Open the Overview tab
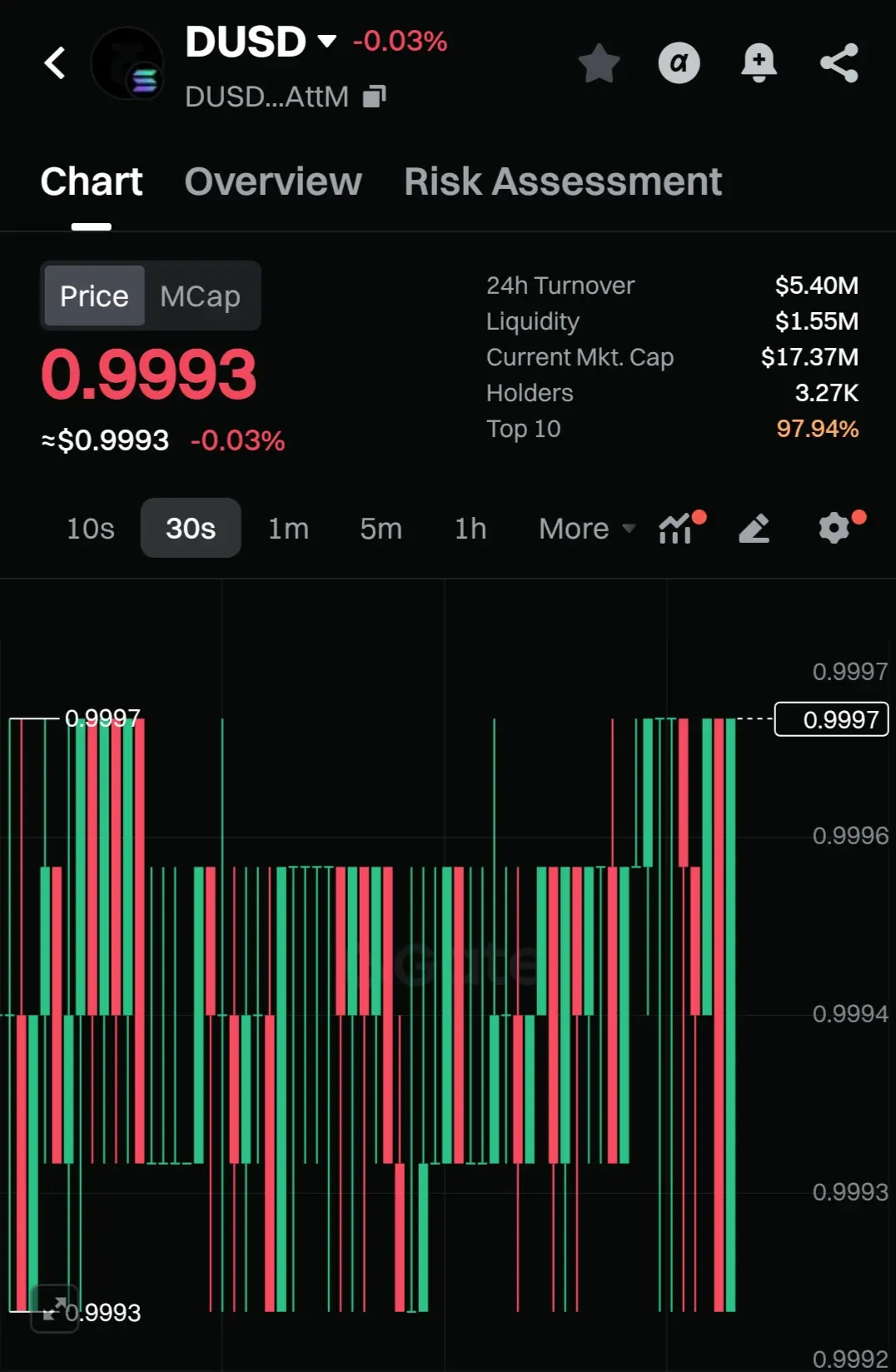 [x=273, y=181]
